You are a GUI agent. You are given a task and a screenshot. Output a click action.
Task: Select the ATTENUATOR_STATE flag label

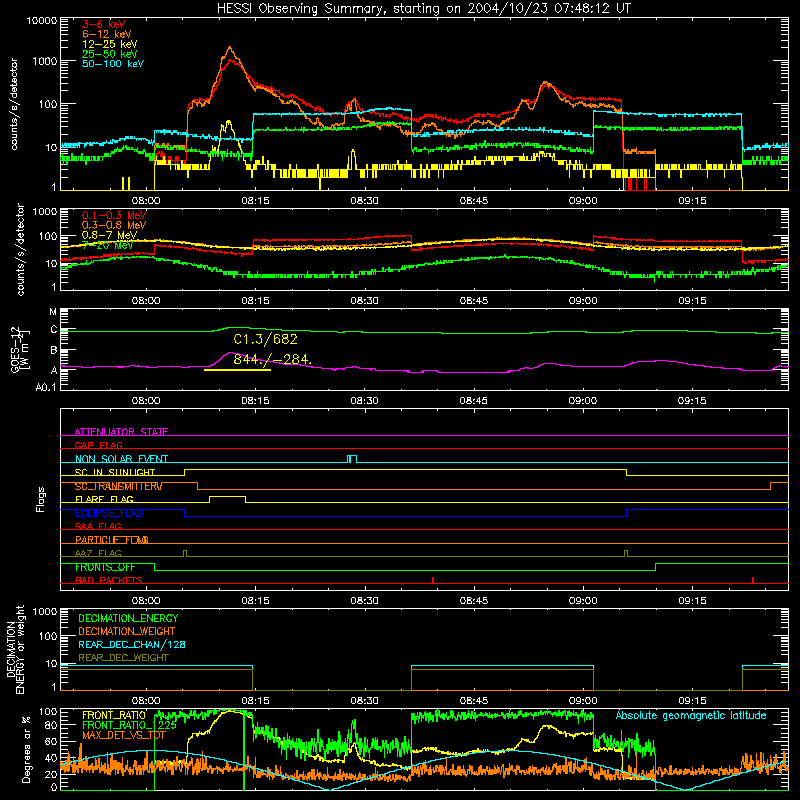tap(121, 432)
